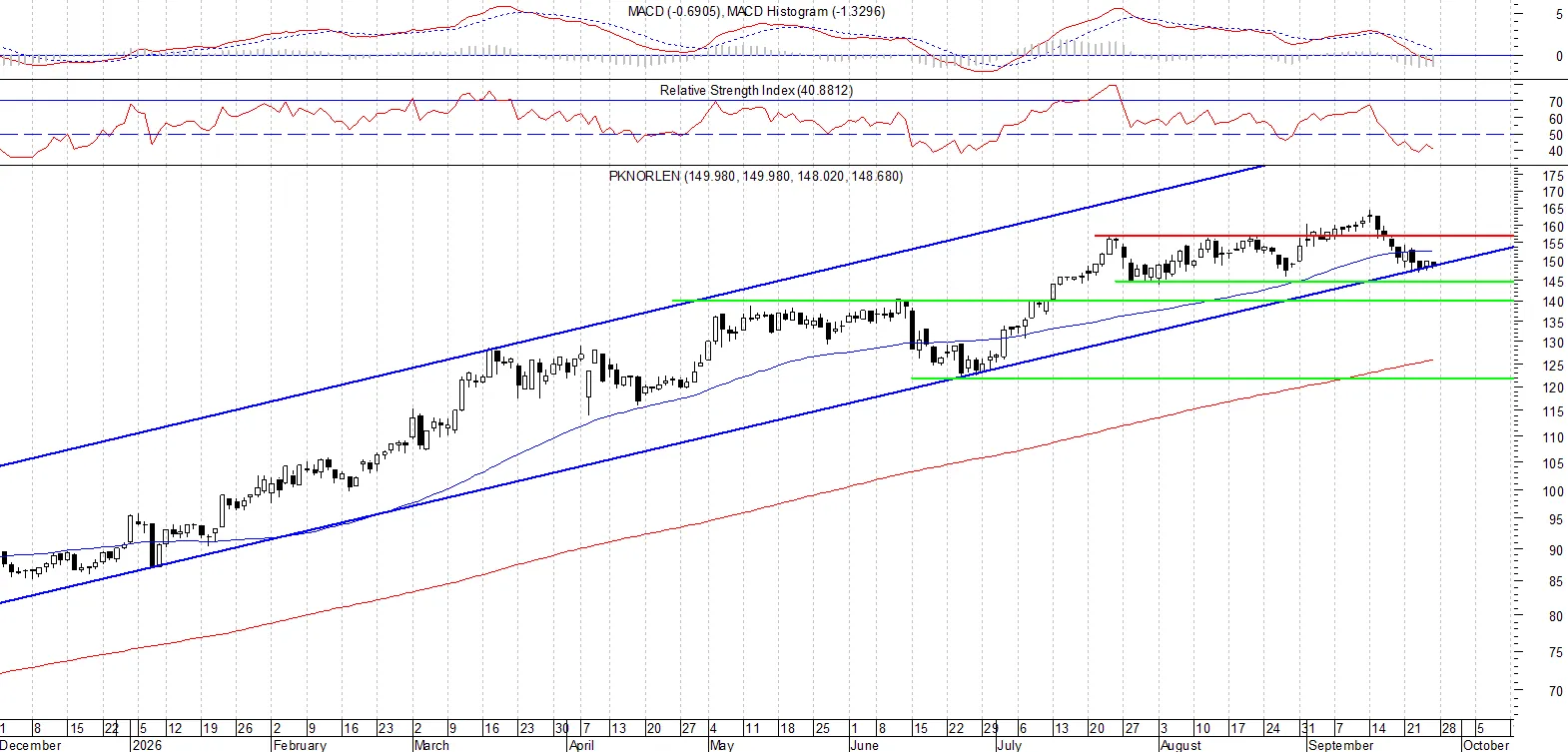
Task: Click the 29 date tick label
Action: 991,729
